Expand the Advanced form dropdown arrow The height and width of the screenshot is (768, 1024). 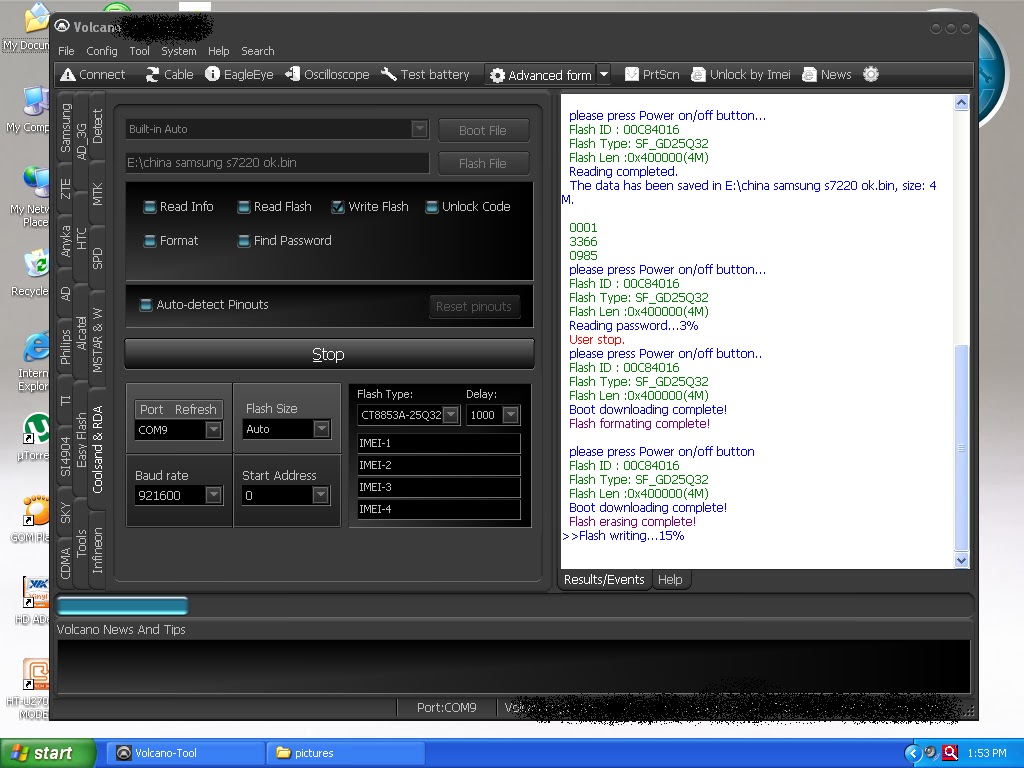point(604,74)
